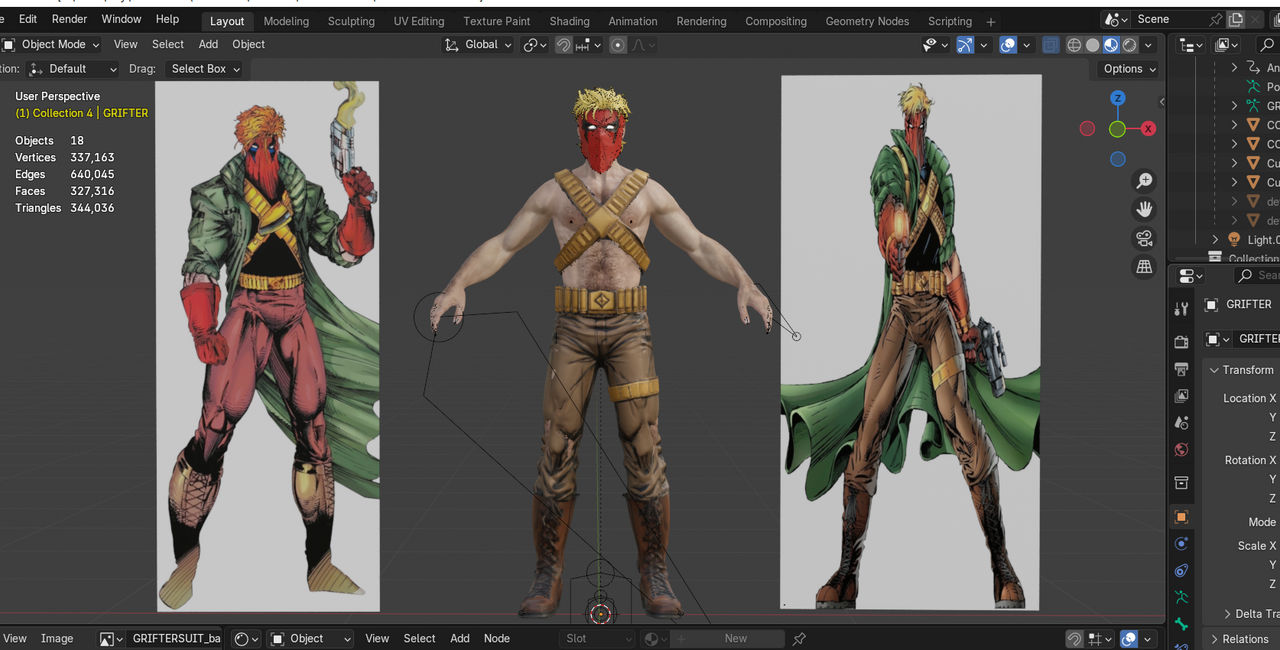Viewport: 1280px width, 650px height.
Task: Open the Render properties tab
Action: point(1181,342)
